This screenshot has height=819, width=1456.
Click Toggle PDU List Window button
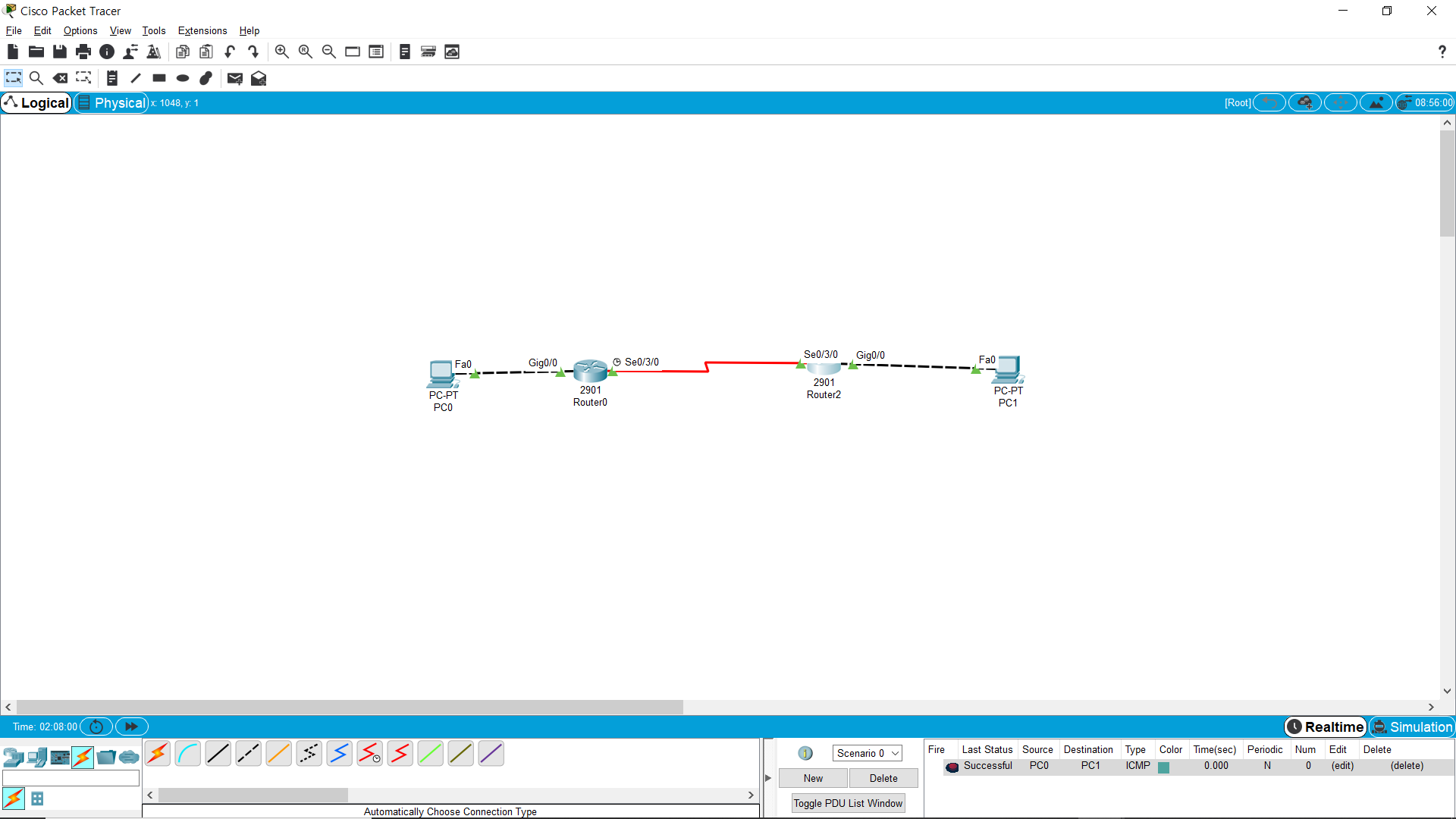(x=847, y=803)
